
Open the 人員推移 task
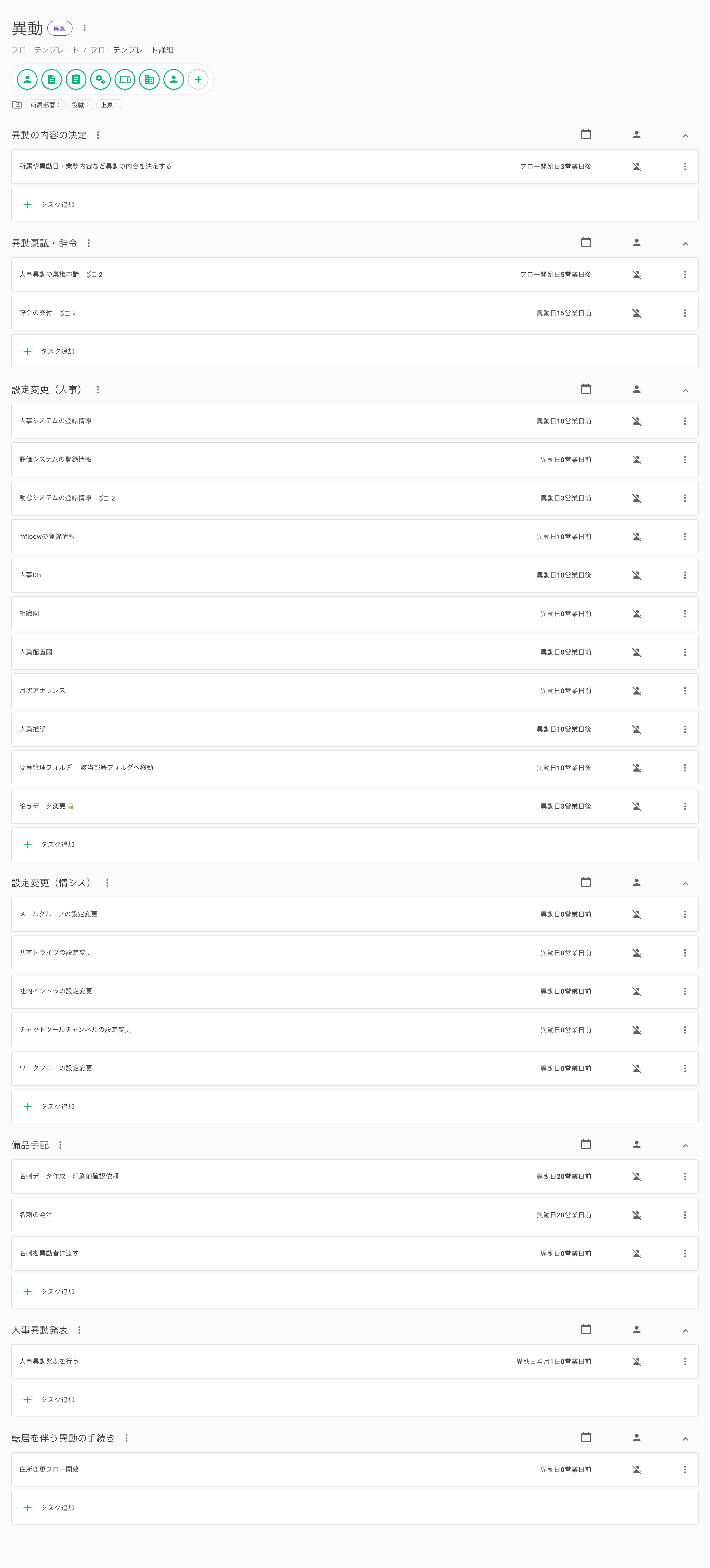click(x=355, y=729)
